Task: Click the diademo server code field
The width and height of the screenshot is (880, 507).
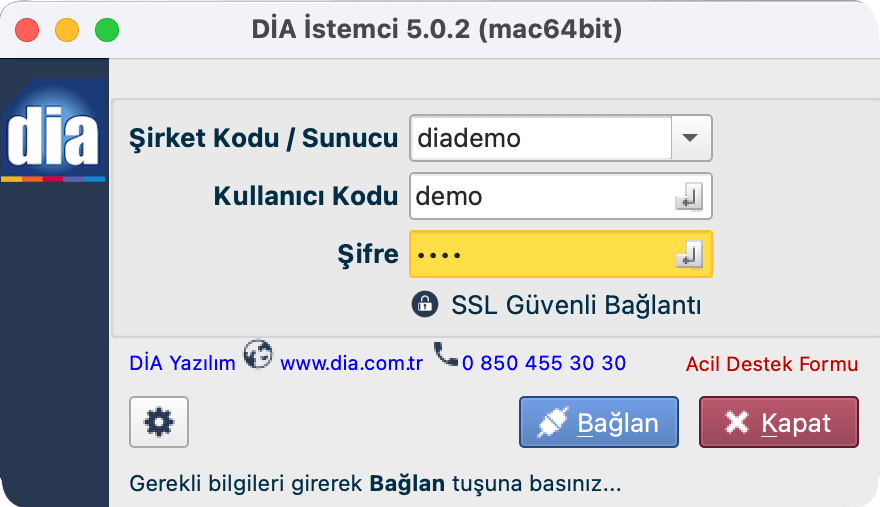Action: tap(540, 138)
